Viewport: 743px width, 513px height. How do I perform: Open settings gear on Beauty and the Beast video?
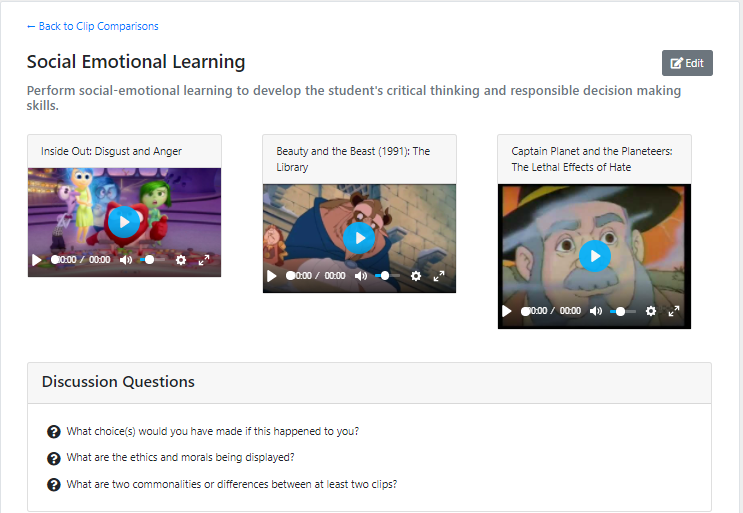pyautogui.click(x=416, y=276)
